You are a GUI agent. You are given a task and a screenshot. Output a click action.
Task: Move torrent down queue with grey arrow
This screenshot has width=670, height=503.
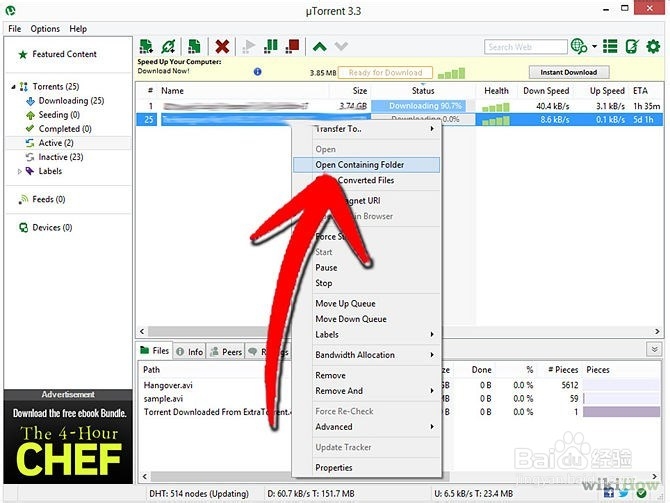pos(341,46)
